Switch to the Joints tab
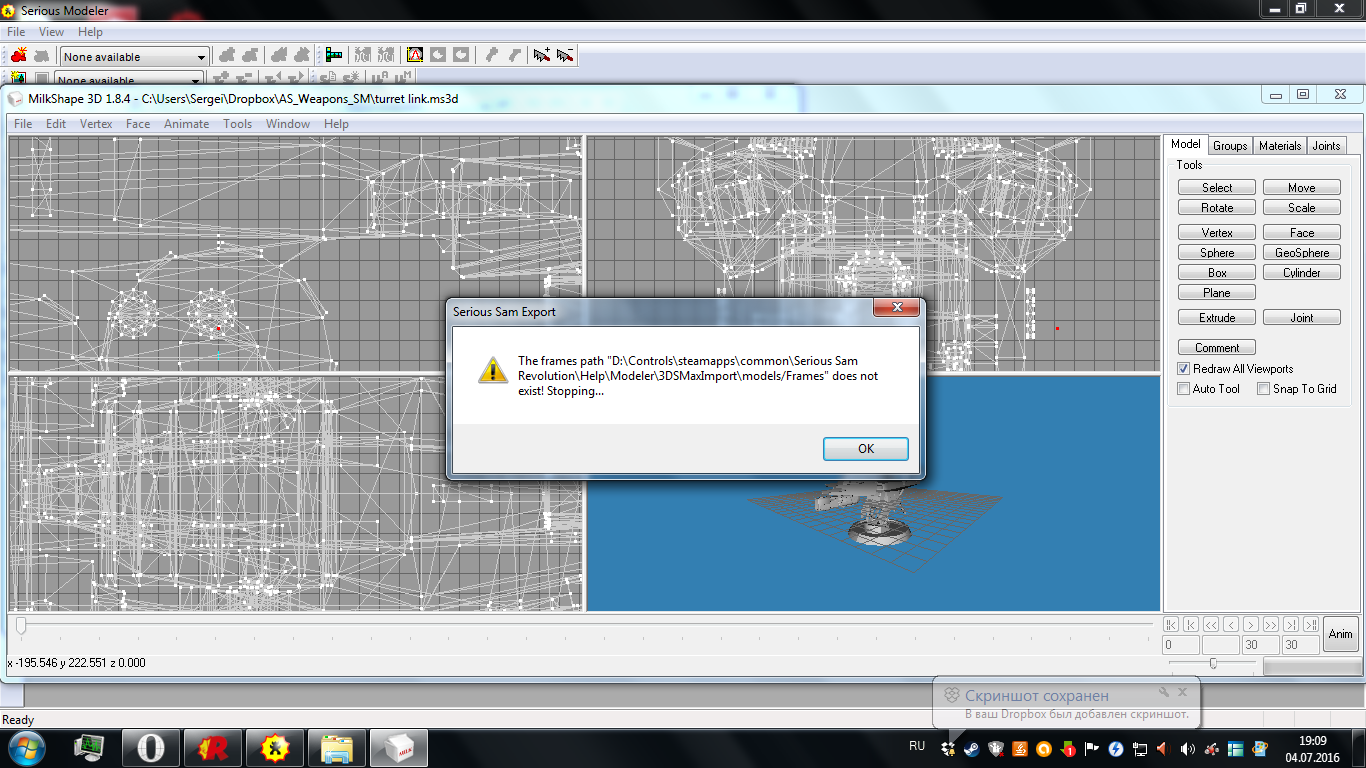 [x=1326, y=146]
